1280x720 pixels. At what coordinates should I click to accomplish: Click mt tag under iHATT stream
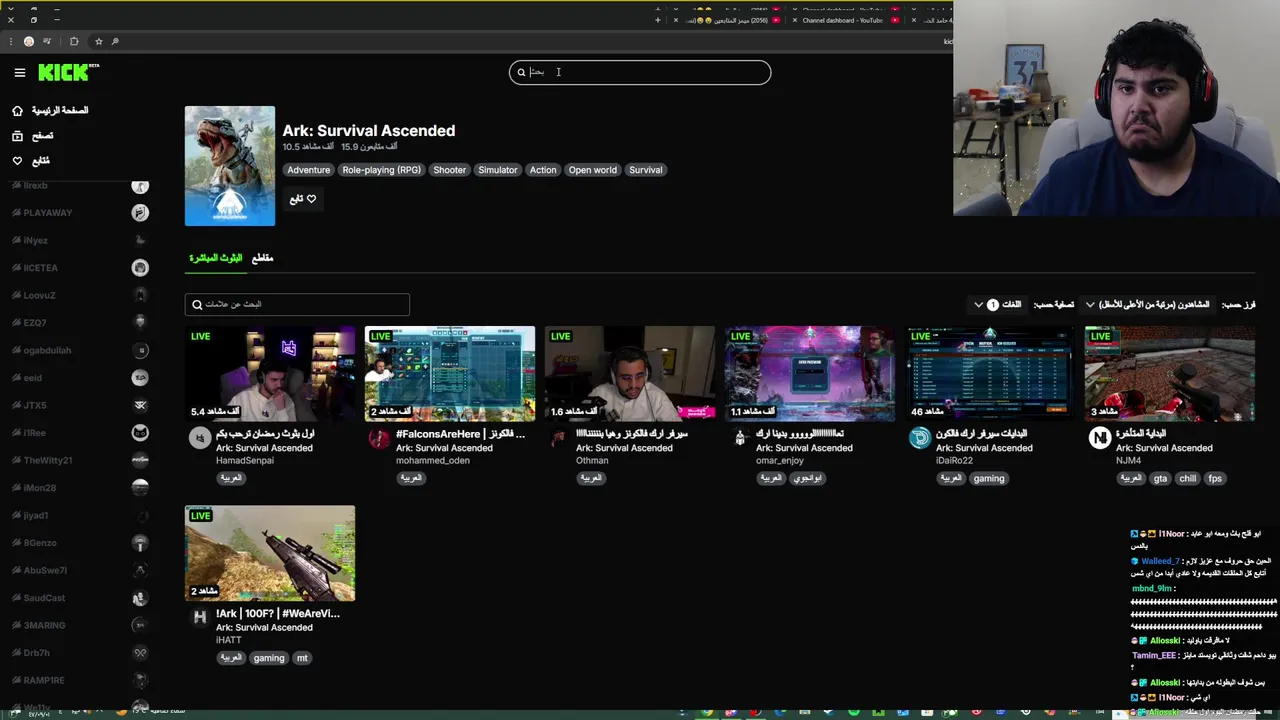pos(302,658)
